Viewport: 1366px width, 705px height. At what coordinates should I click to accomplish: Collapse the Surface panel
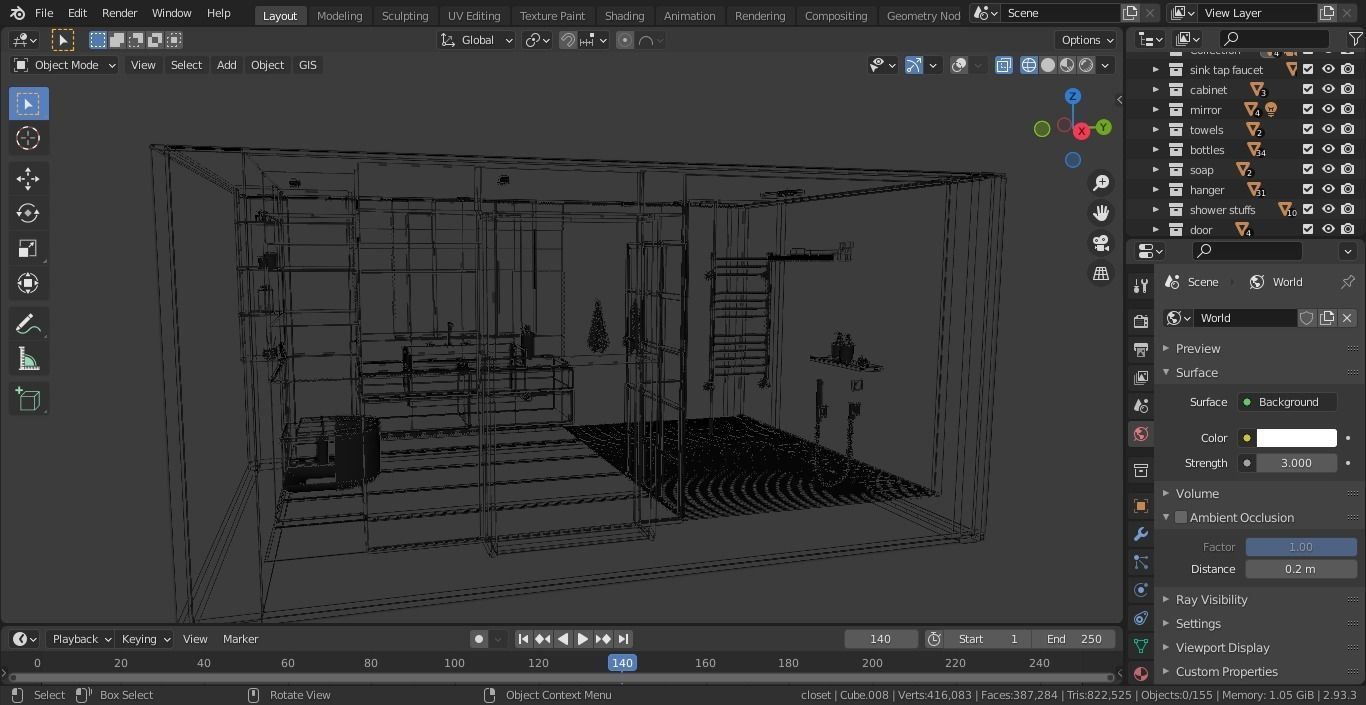point(1196,373)
